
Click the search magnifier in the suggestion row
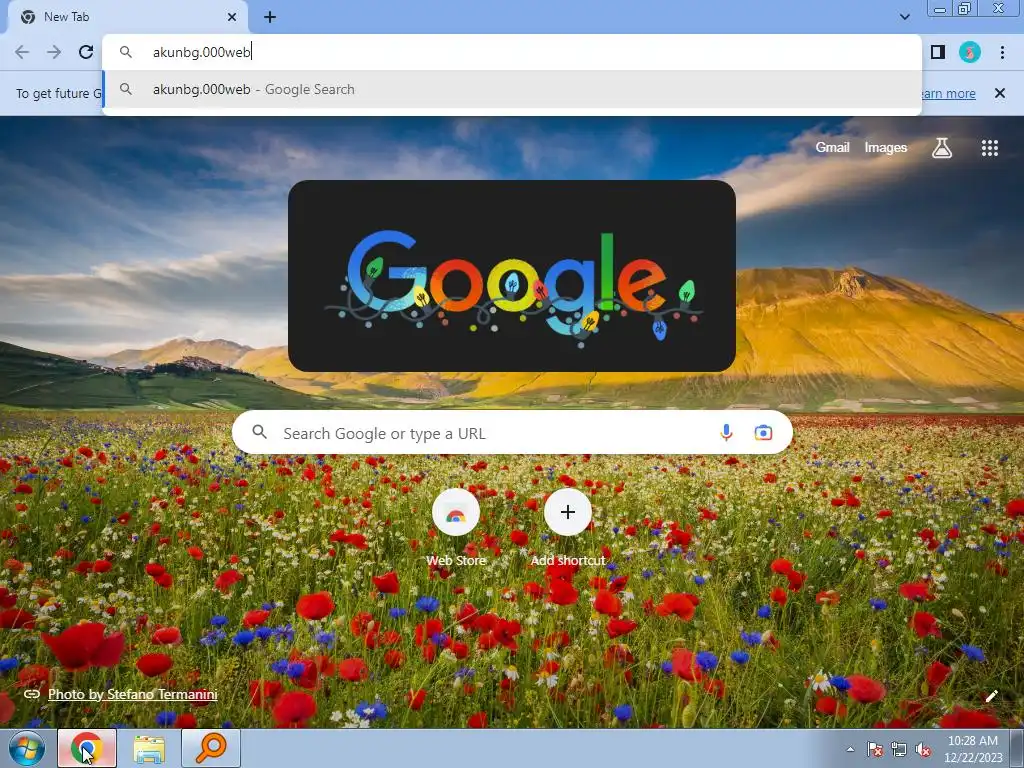(126, 89)
